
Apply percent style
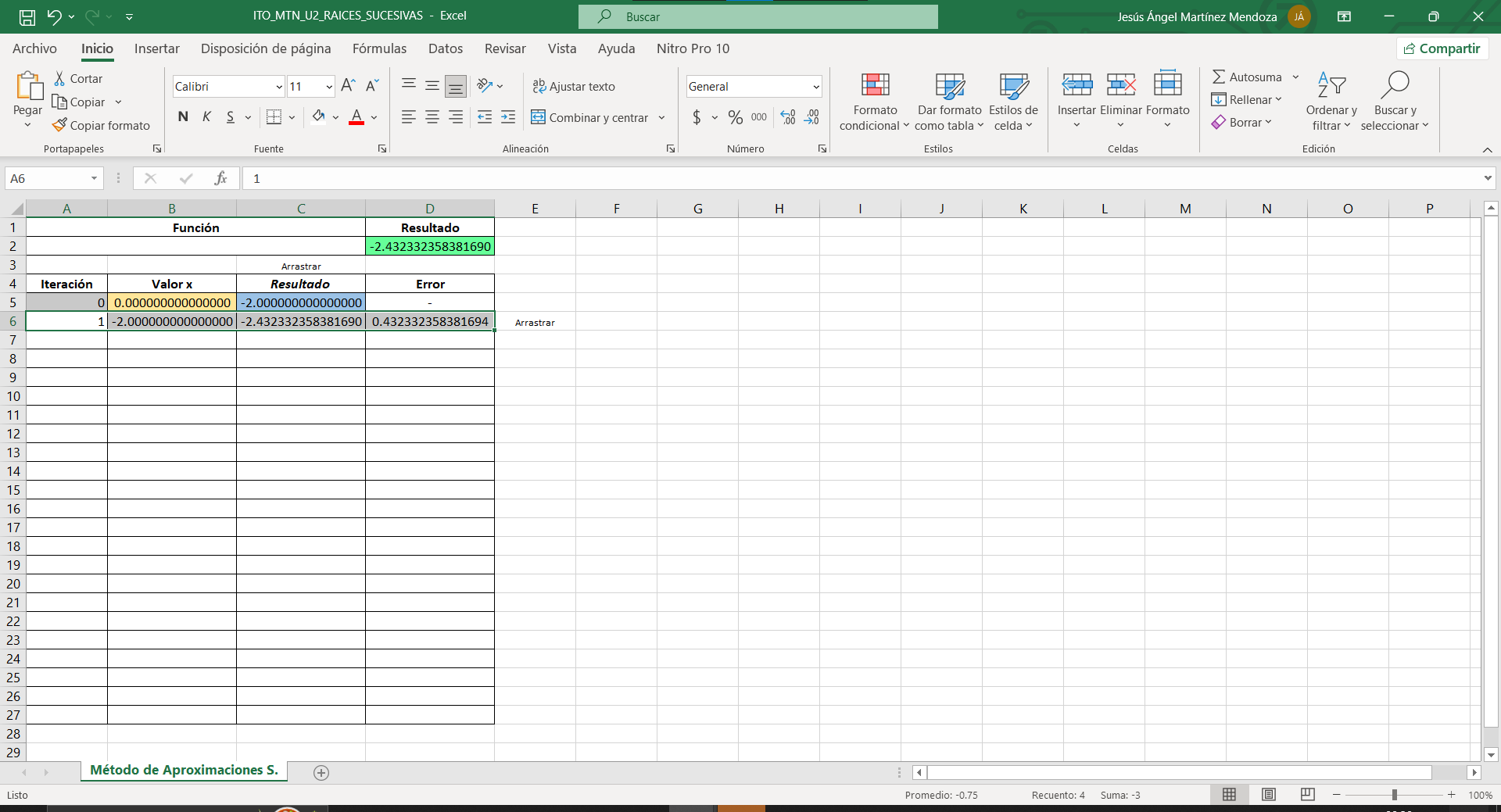pyautogui.click(x=735, y=117)
